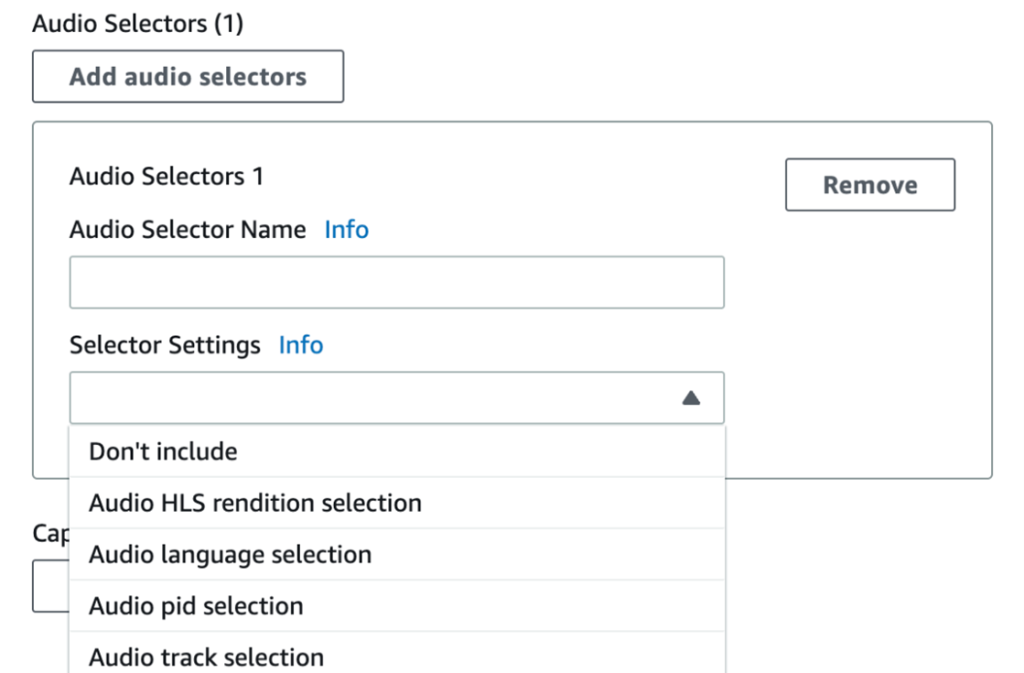This screenshot has height=673, width=1024.
Task: Click the Audio Selector Name label
Action: click(186, 229)
